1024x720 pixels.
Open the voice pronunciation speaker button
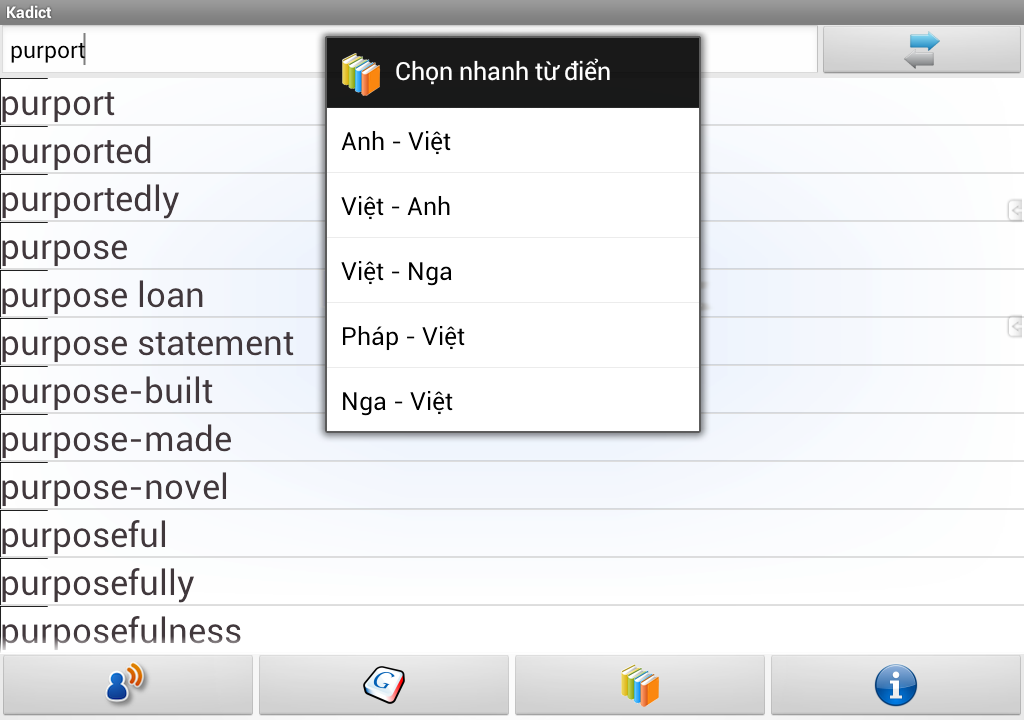click(127, 685)
